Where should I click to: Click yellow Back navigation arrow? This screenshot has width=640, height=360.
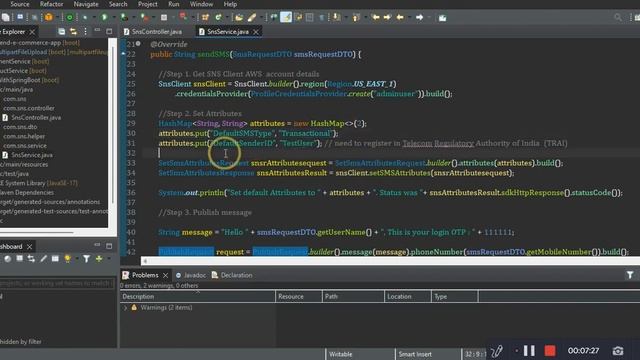point(400,17)
